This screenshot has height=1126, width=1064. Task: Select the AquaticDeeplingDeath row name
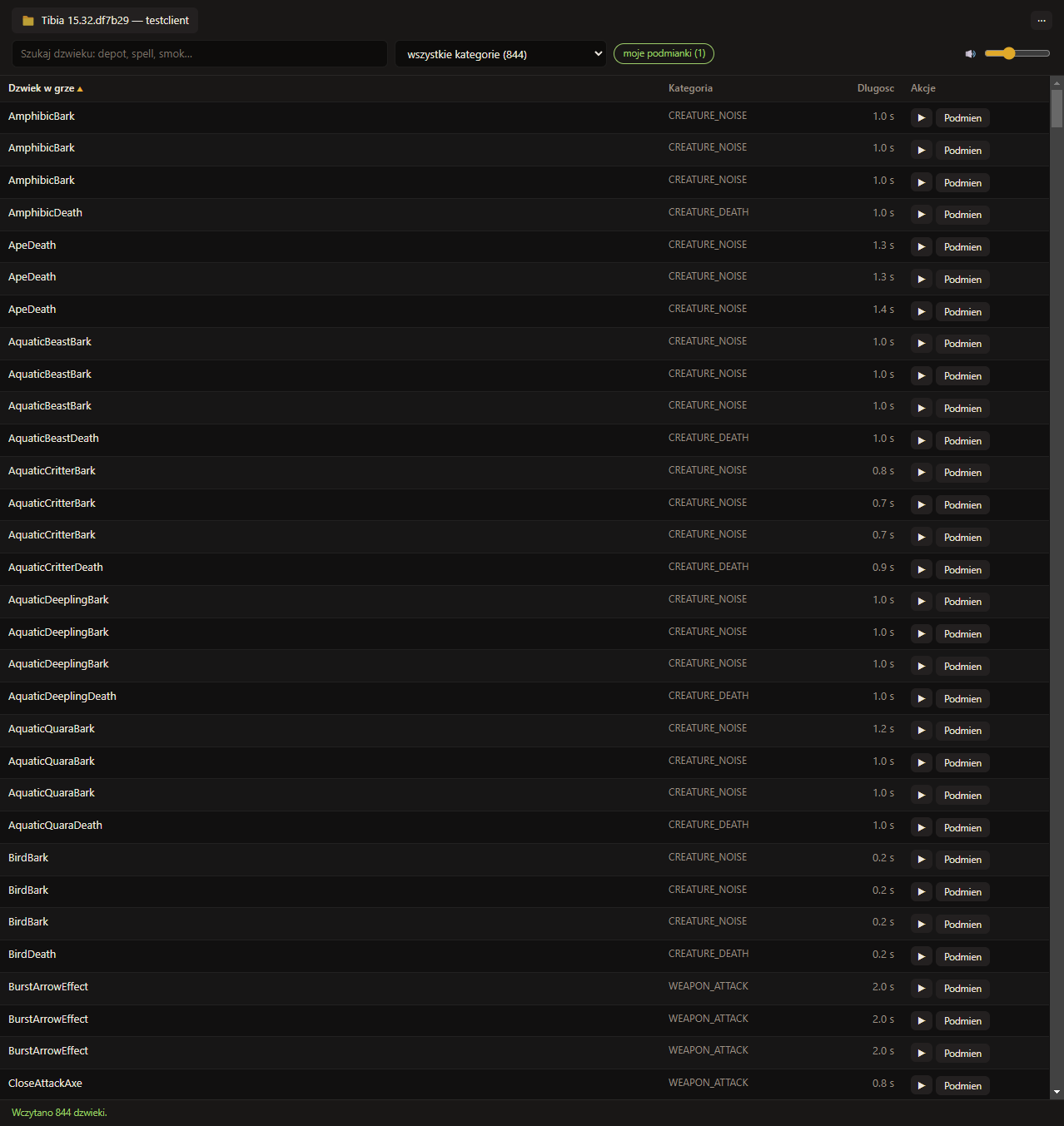pyautogui.click(x=62, y=697)
